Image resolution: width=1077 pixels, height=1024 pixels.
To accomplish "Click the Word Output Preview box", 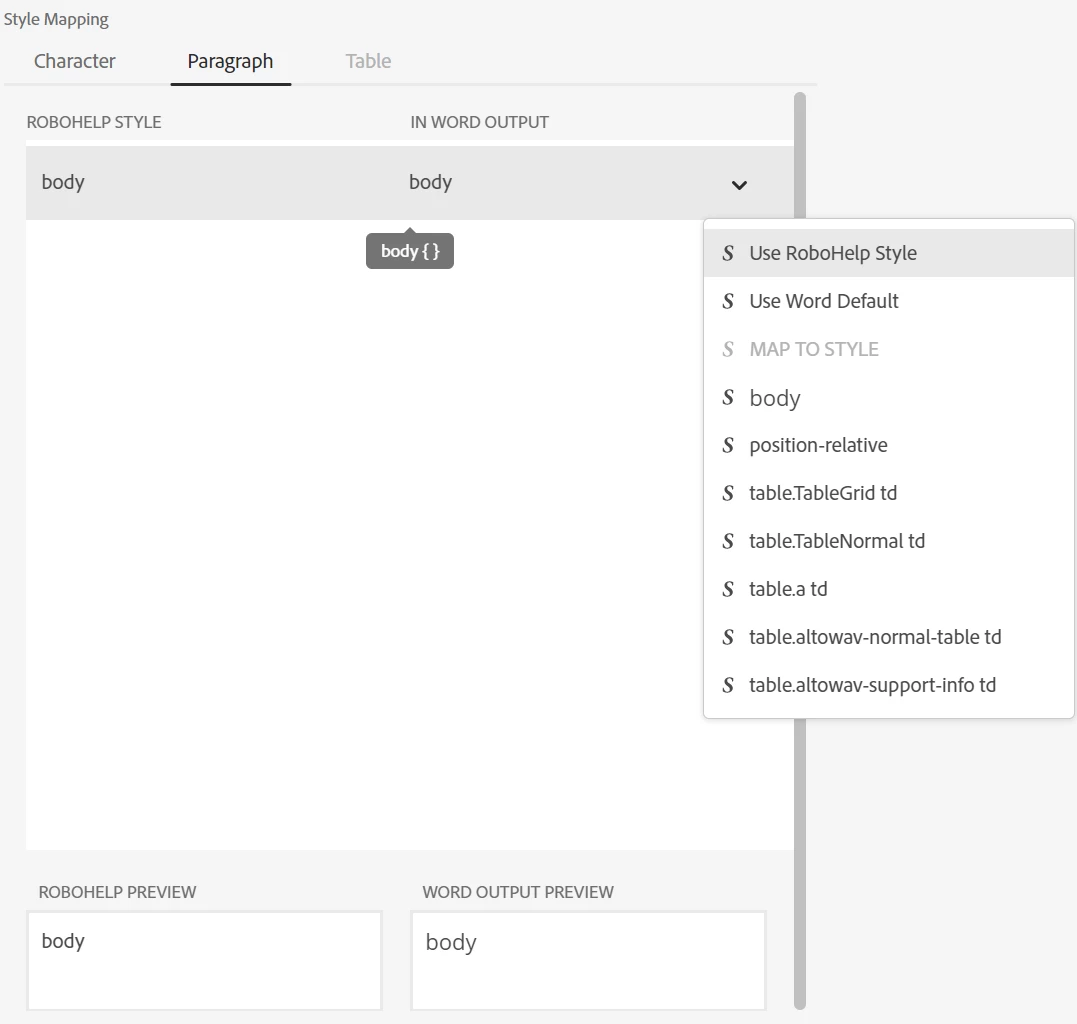I will click(x=588, y=960).
